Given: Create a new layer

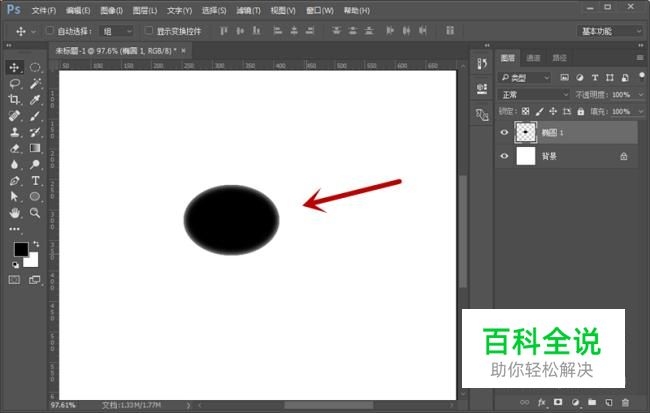Looking at the screenshot, I should tap(609, 402).
